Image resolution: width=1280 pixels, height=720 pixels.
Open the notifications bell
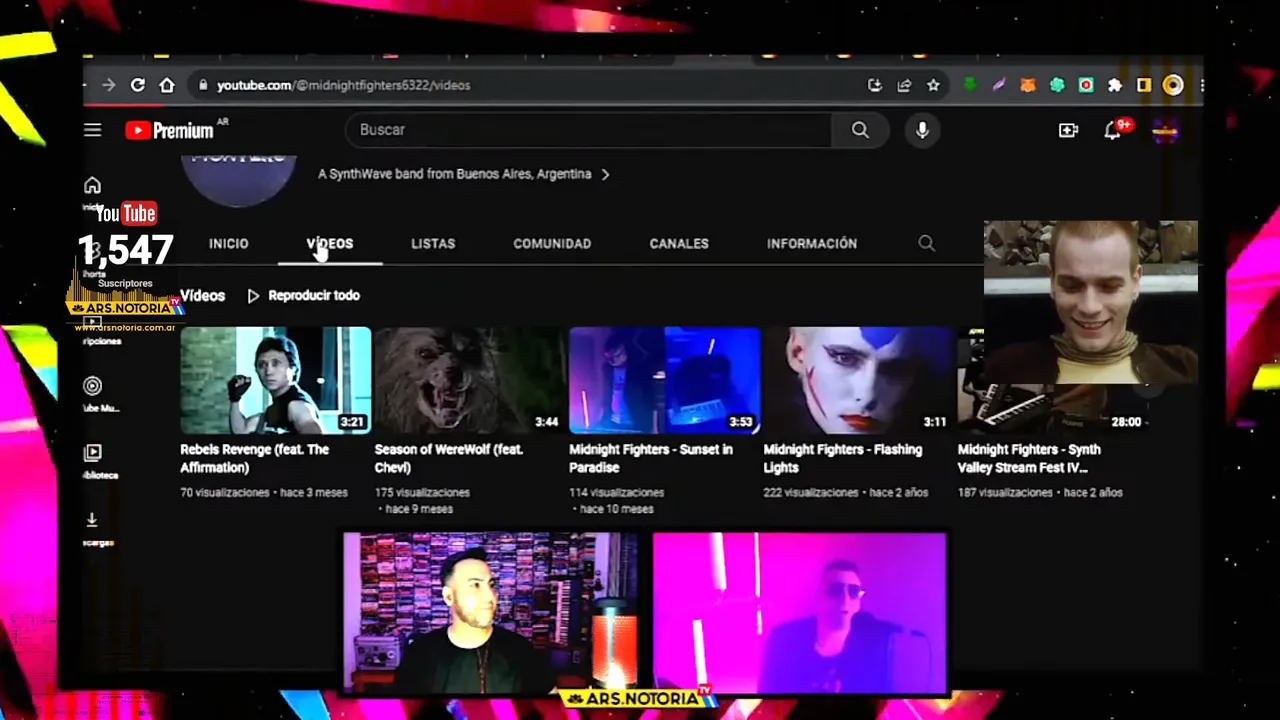coord(1112,130)
